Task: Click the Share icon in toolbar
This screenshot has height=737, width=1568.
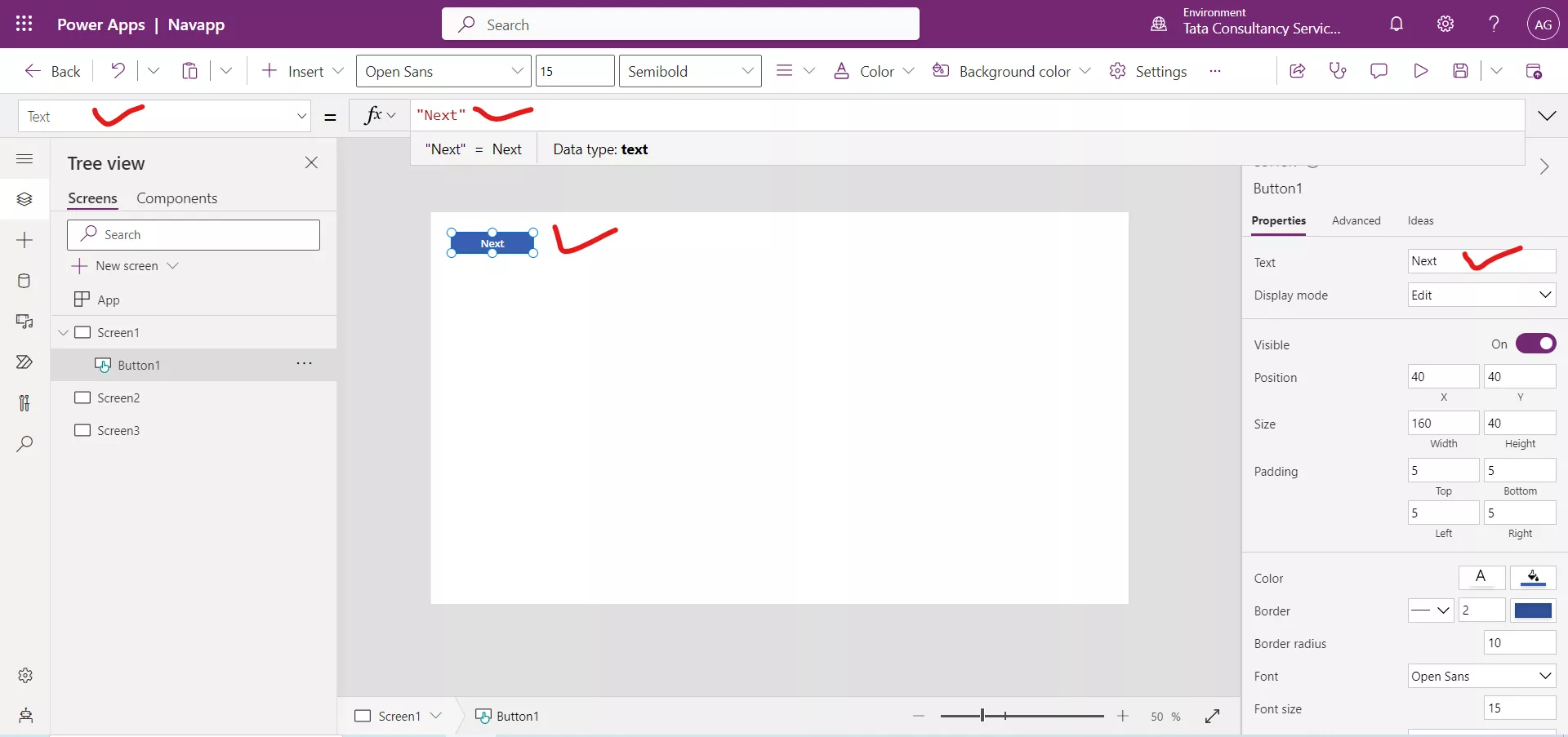Action: tap(1297, 71)
